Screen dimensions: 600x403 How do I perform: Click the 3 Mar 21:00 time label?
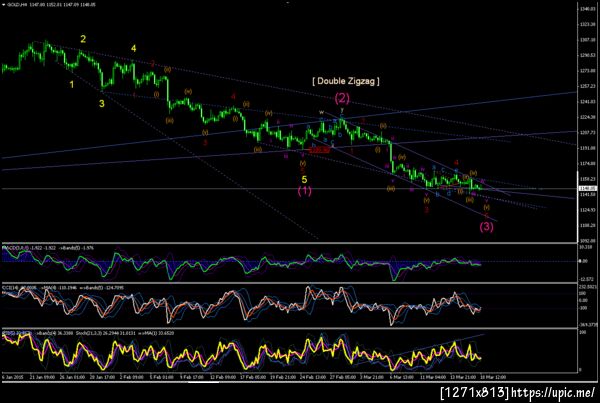tap(372, 377)
